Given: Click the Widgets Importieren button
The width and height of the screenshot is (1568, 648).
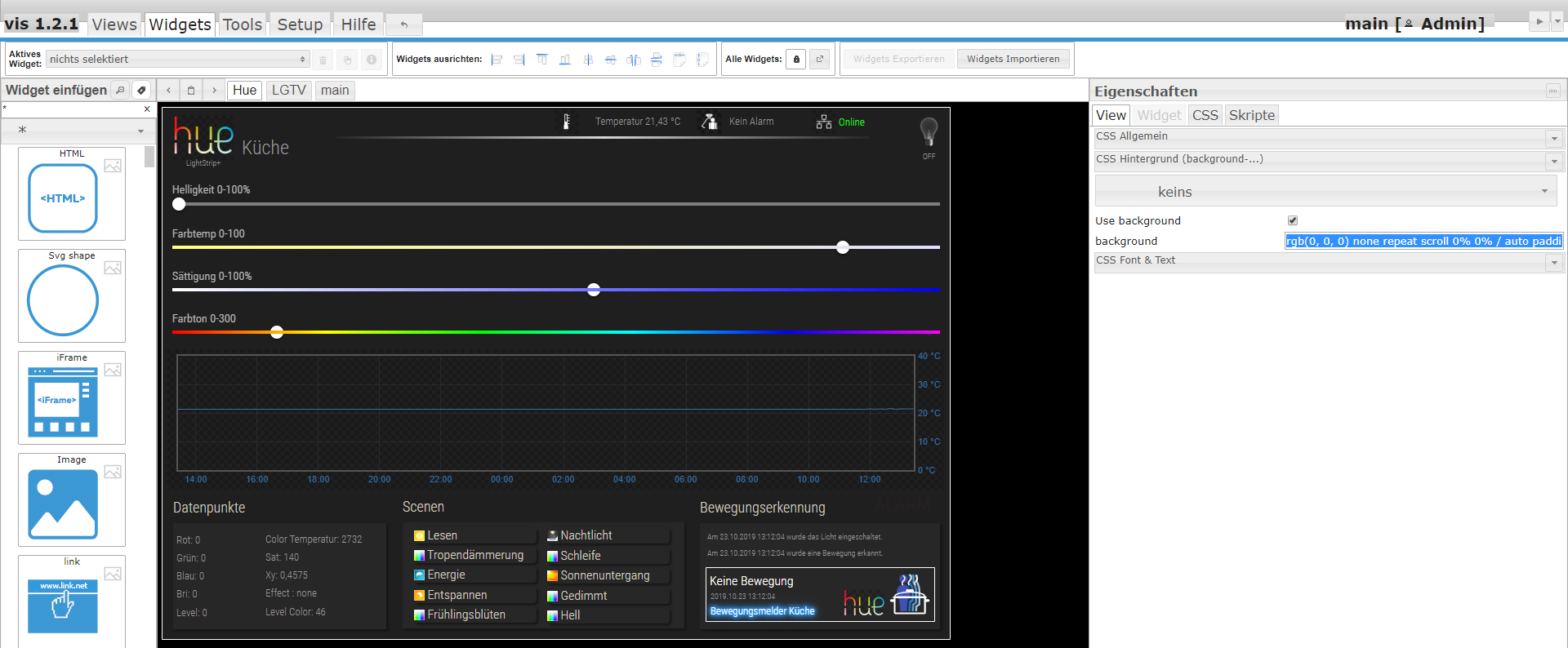Looking at the screenshot, I should pyautogui.click(x=1013, y=59).
